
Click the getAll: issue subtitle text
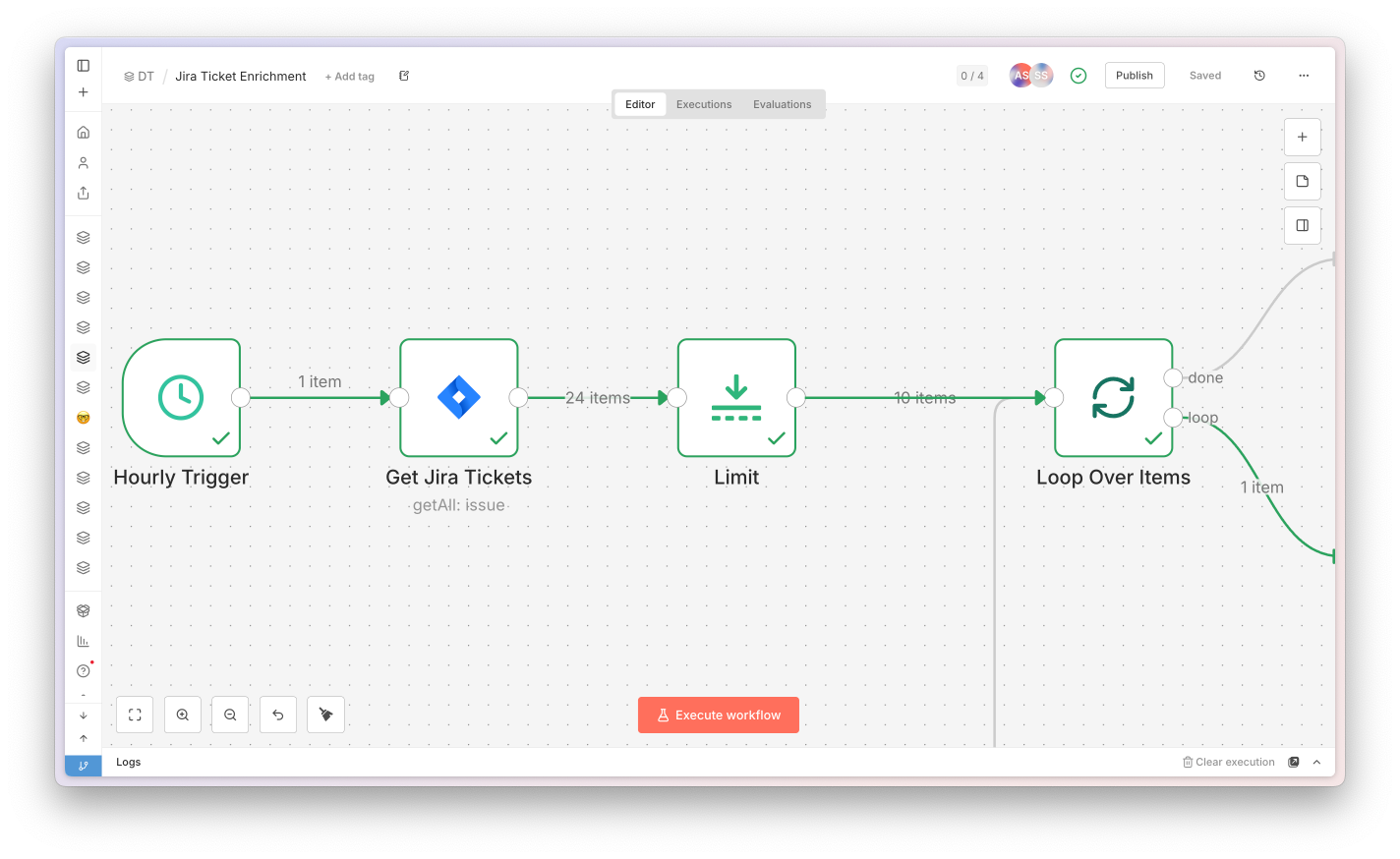click(x=459, y=505)
